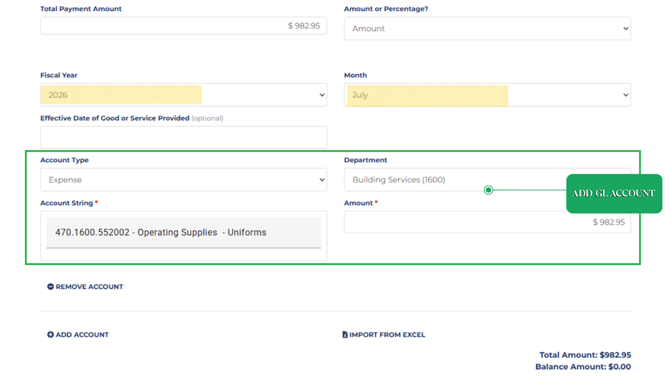The height and width of the screenshot is (376, 670).
Task: Click the file icon beside Import From Excel
Action: tap(345, 335)
